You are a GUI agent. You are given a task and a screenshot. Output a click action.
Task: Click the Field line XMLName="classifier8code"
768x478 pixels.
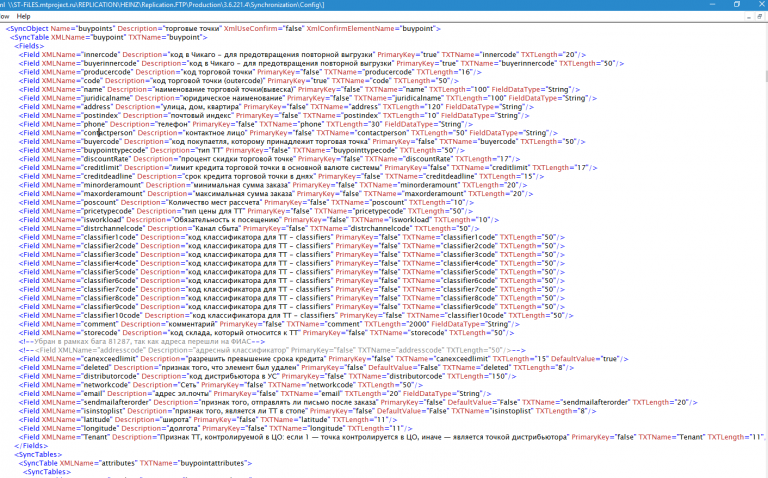tap(291, 298)
